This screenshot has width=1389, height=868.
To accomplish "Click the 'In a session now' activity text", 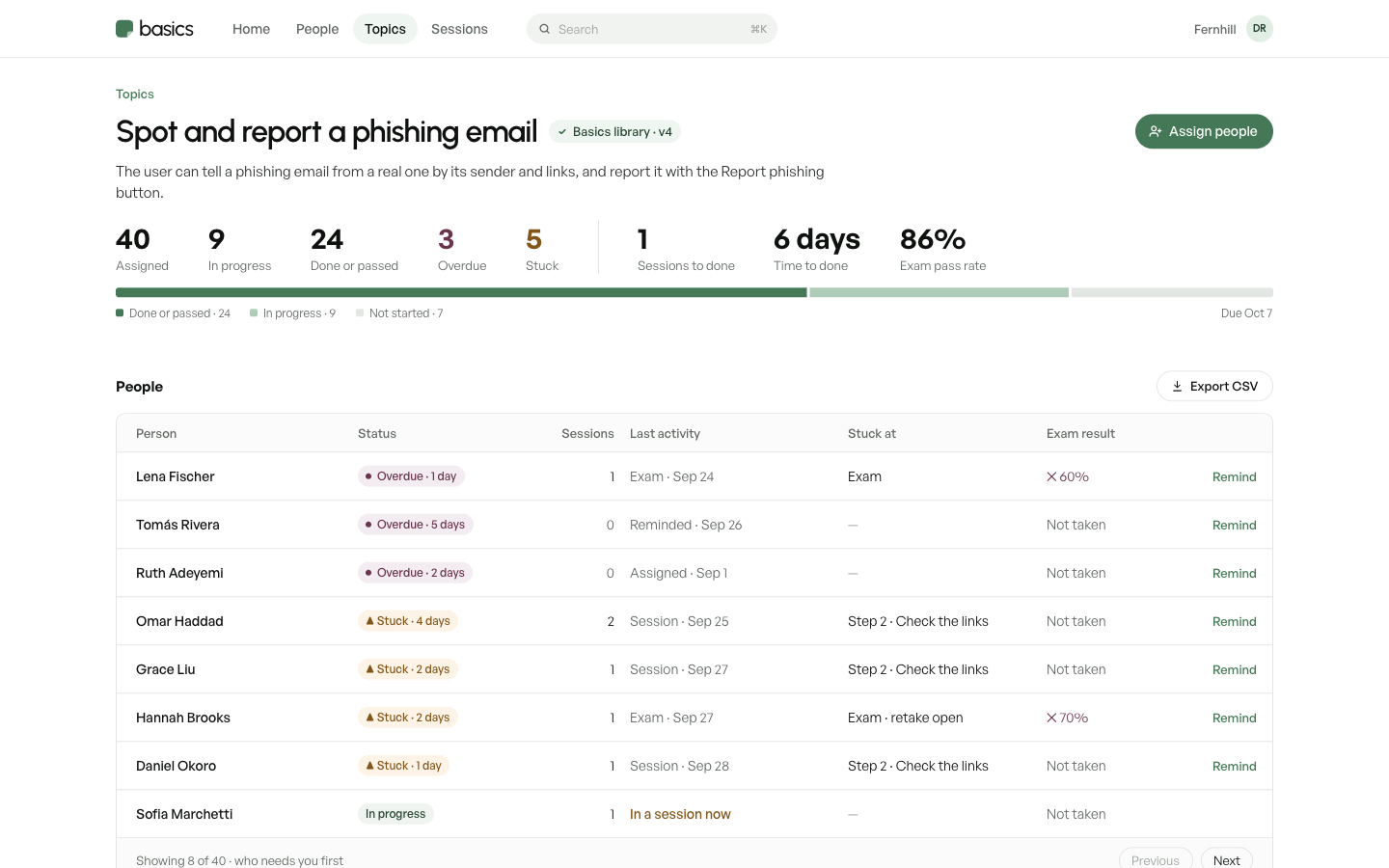I will (680, 814).
